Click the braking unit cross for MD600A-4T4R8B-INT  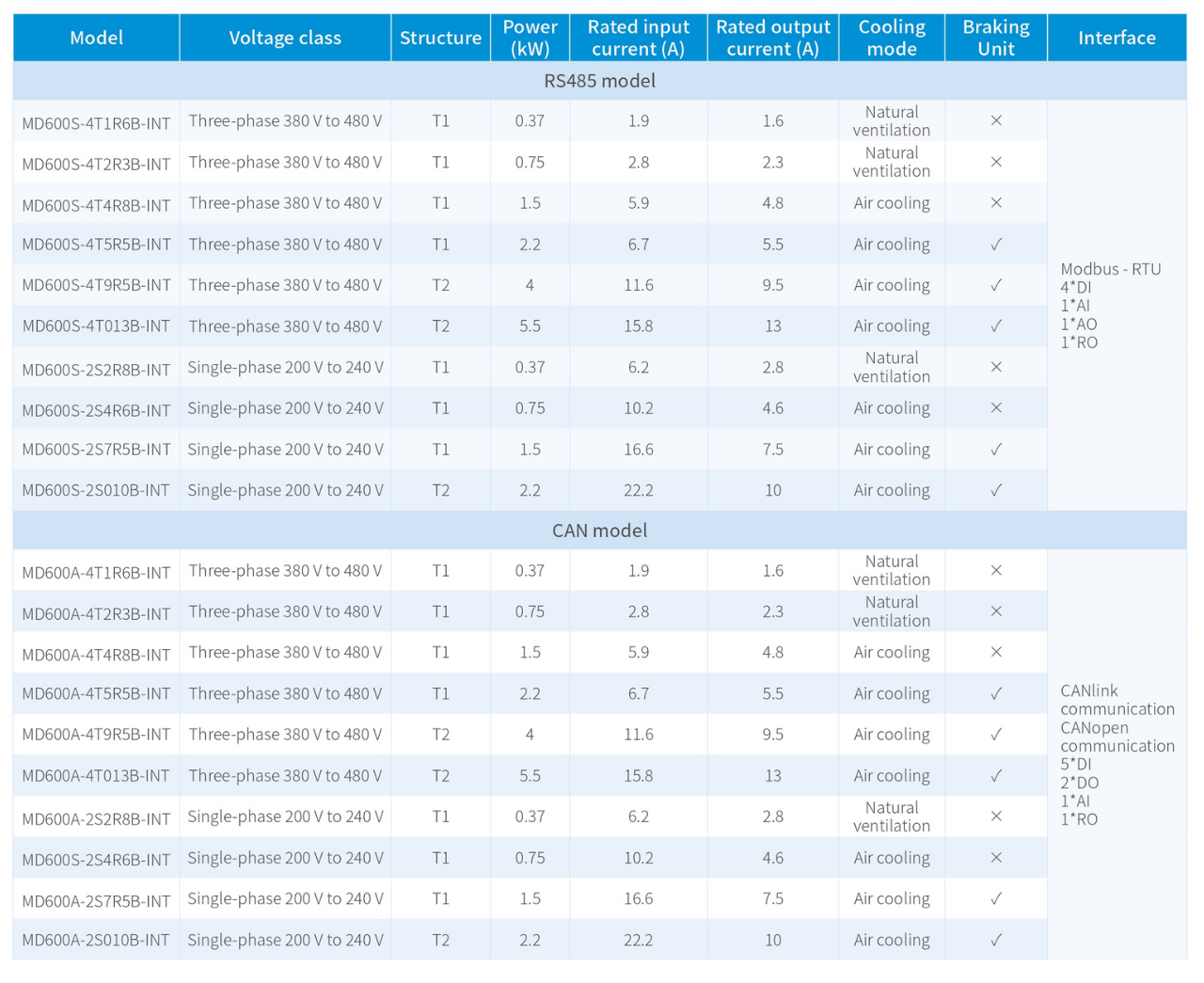(x=995, y=652)
